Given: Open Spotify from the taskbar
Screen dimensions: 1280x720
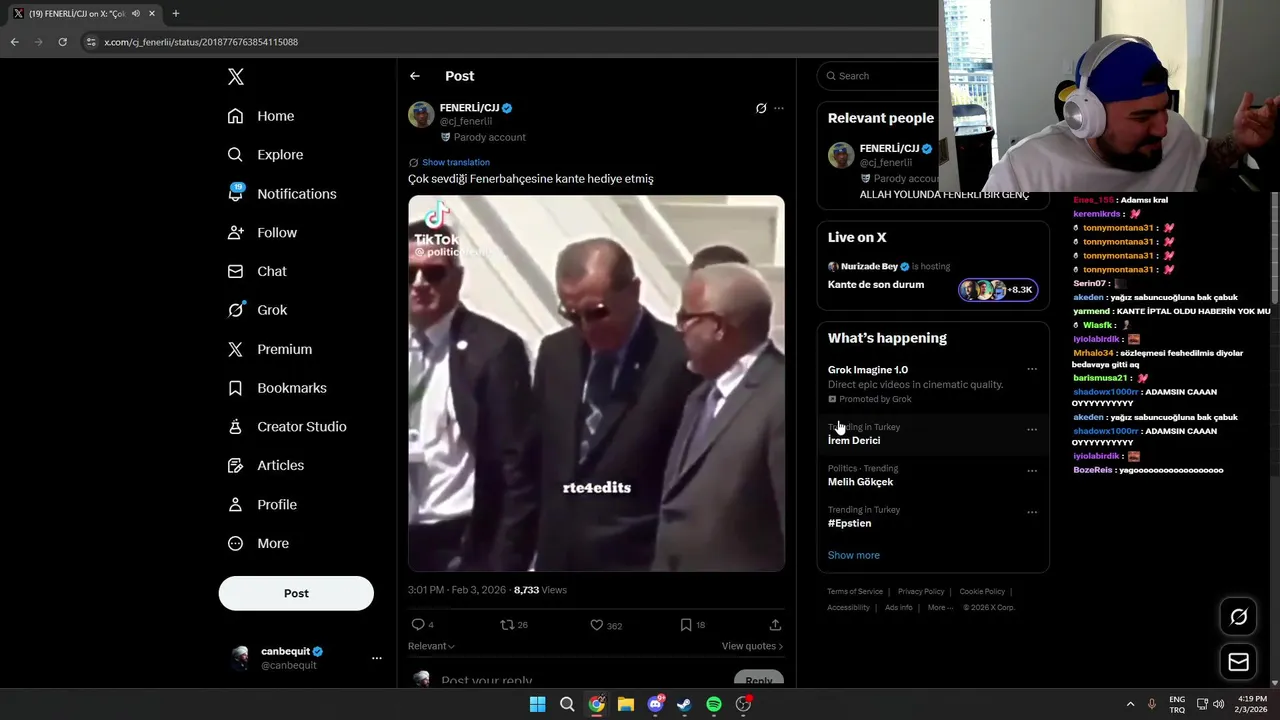Looking at the screenshot, I should 714,704.
